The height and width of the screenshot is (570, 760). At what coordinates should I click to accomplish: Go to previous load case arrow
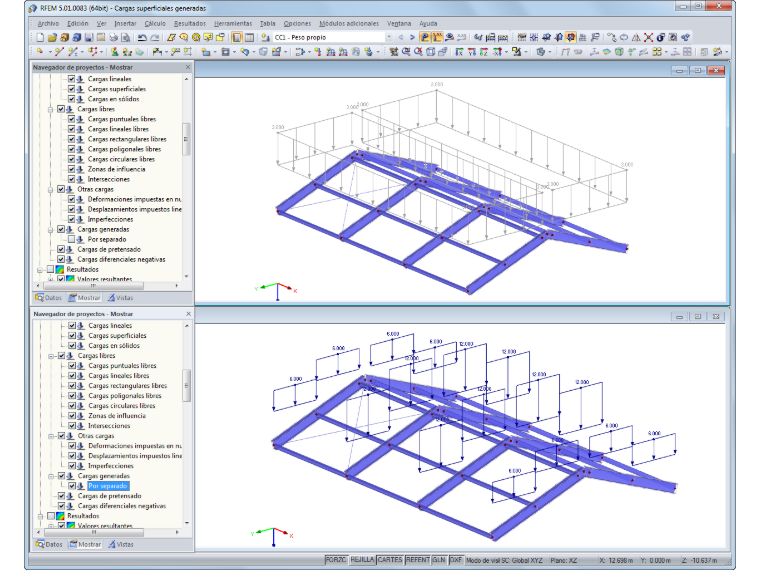tap(400, 37)
